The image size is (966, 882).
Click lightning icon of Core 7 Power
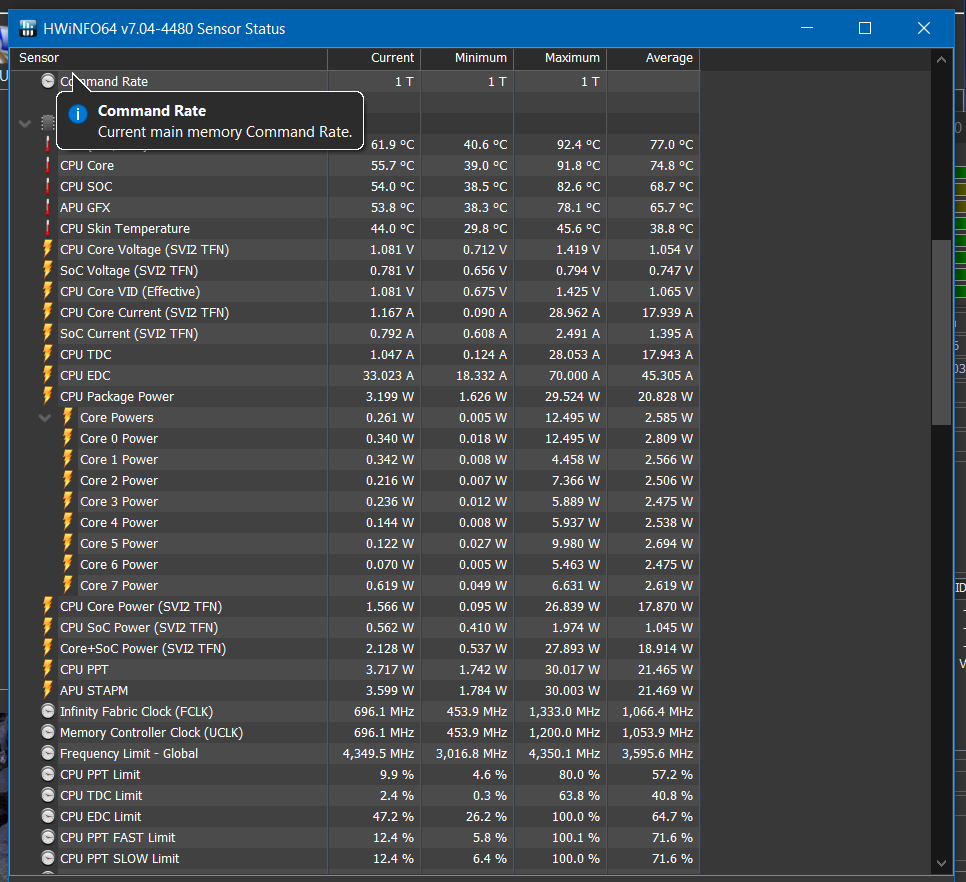(x=68, y=585)
